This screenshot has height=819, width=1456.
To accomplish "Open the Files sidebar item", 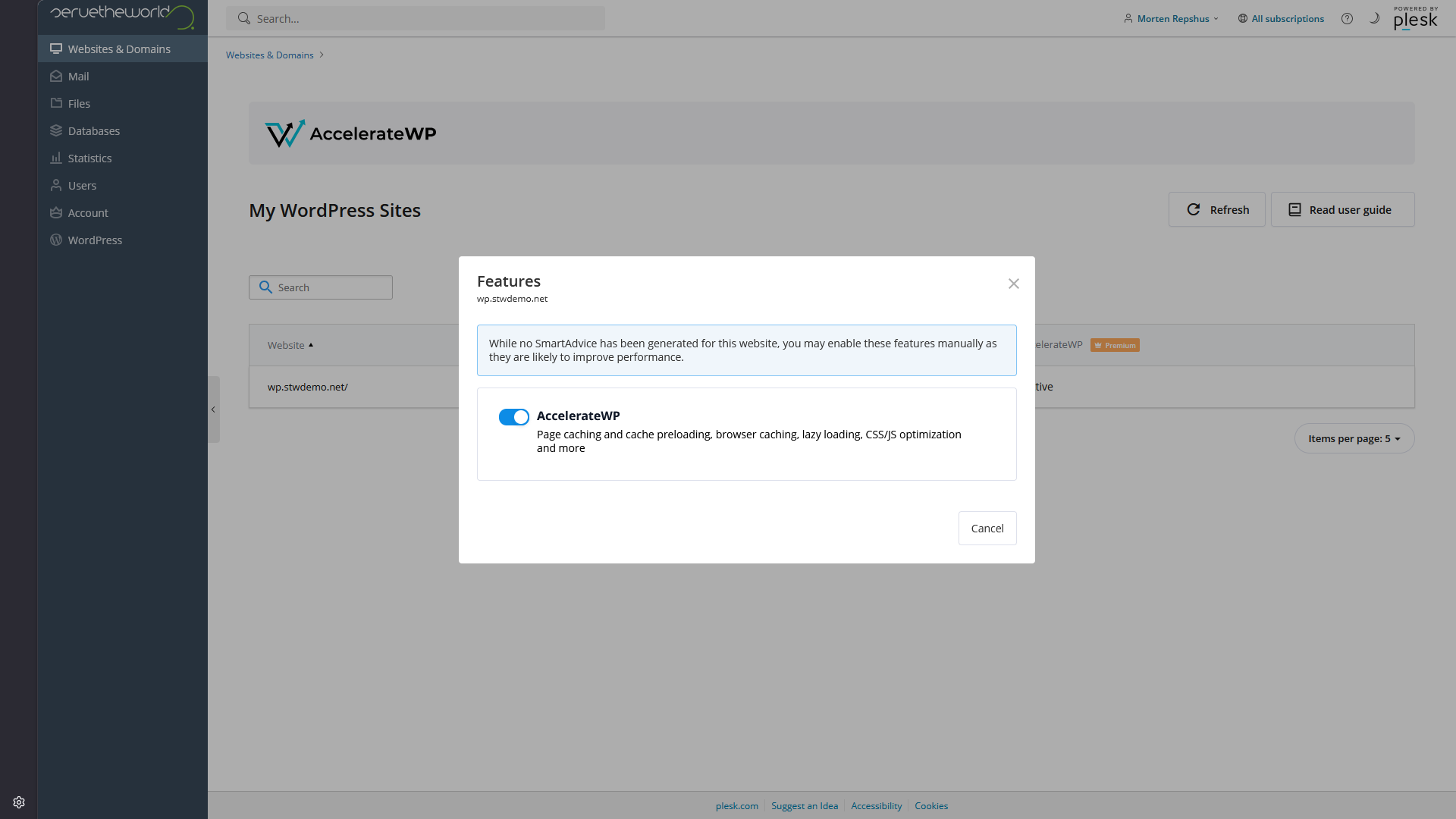I will [123, 103].
